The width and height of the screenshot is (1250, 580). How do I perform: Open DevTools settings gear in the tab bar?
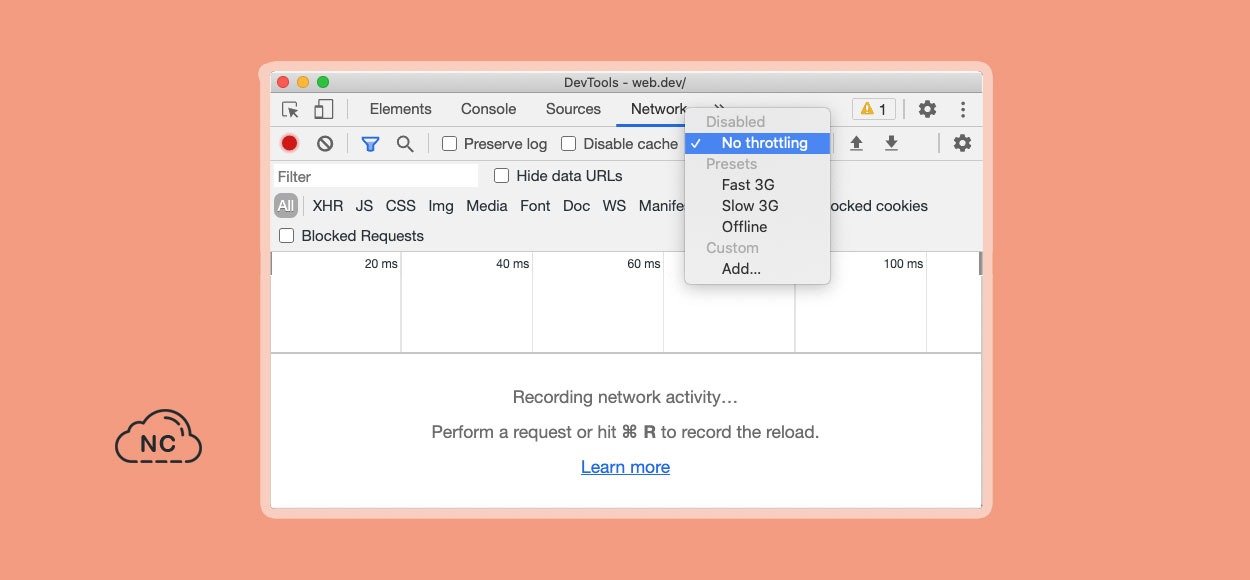(927, 109)
